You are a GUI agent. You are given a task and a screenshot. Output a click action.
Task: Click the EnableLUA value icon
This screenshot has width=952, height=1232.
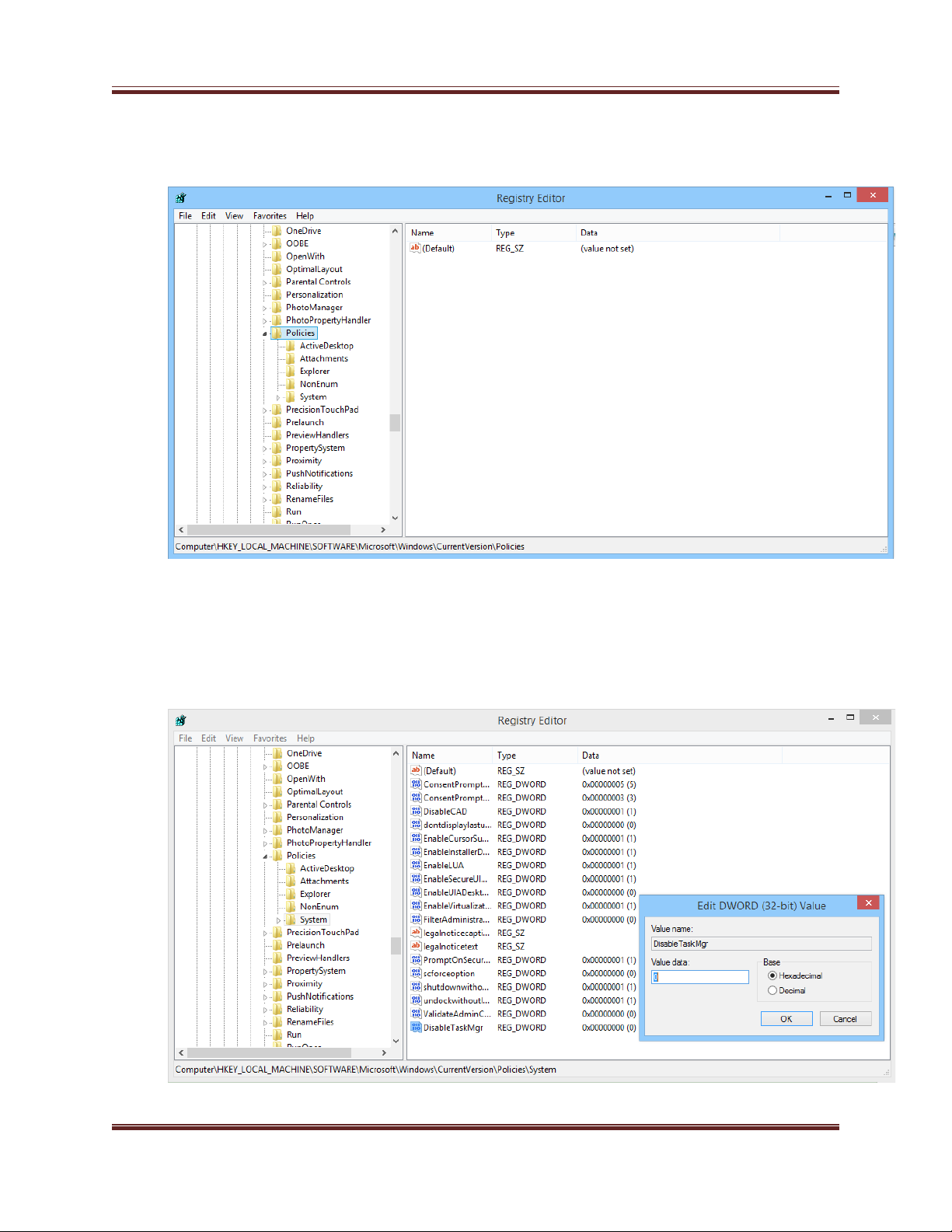coord(416,865)
